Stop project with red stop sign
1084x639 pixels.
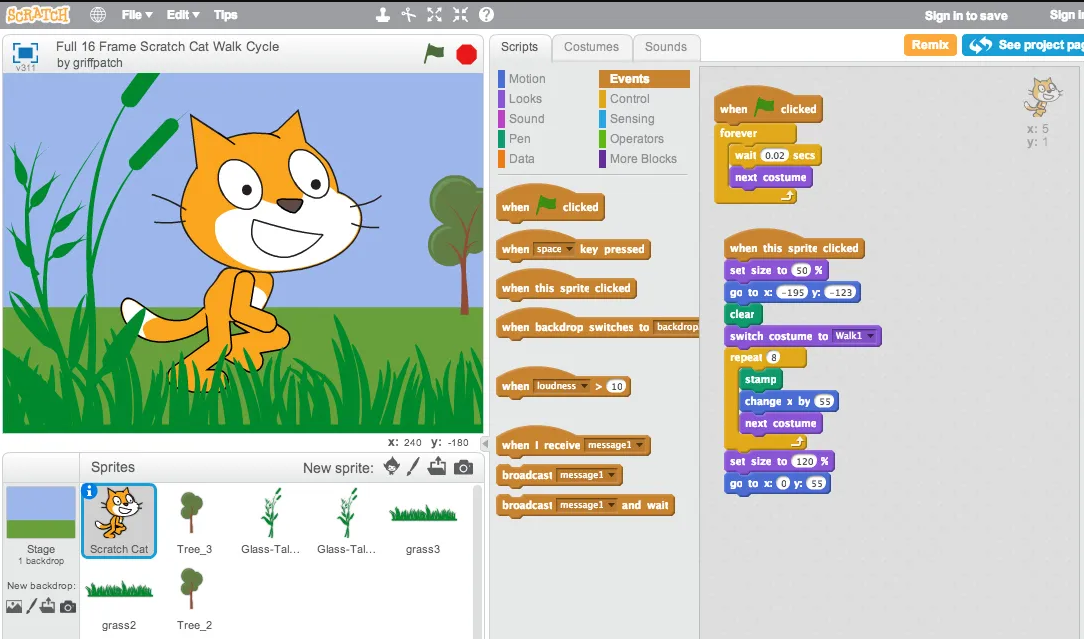coord(467,54)
